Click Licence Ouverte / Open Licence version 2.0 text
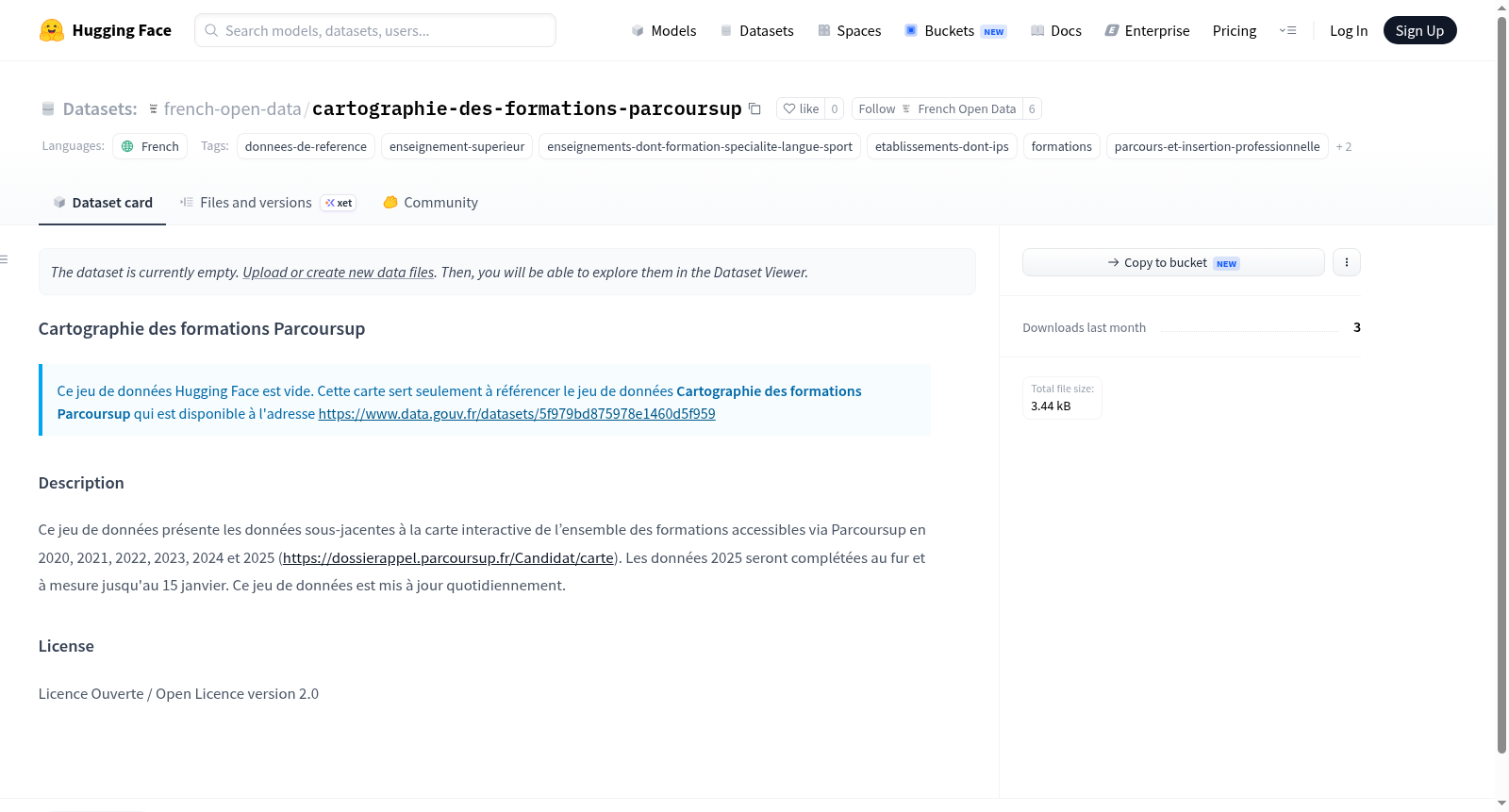1509x812 pixels. (178, 694)
